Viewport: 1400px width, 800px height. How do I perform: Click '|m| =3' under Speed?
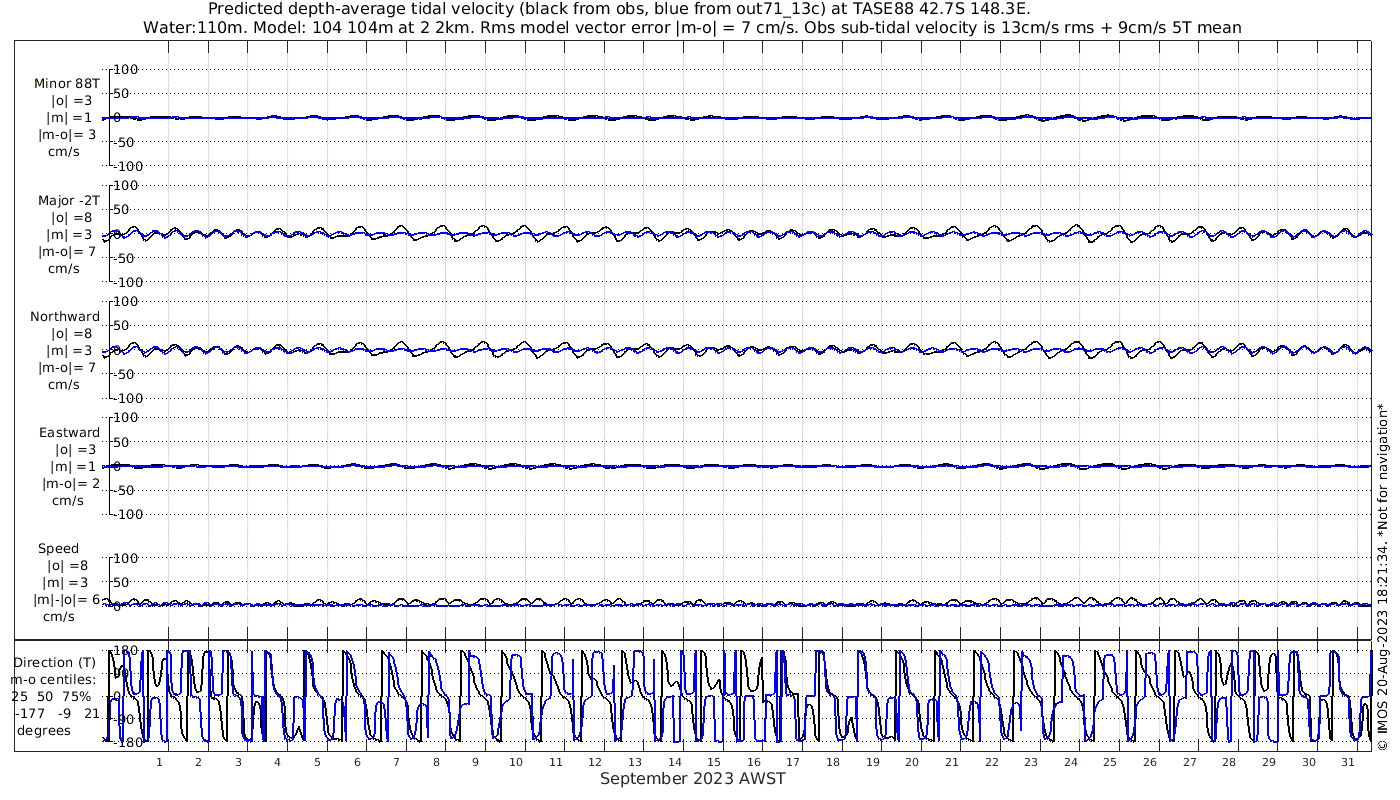65,582
